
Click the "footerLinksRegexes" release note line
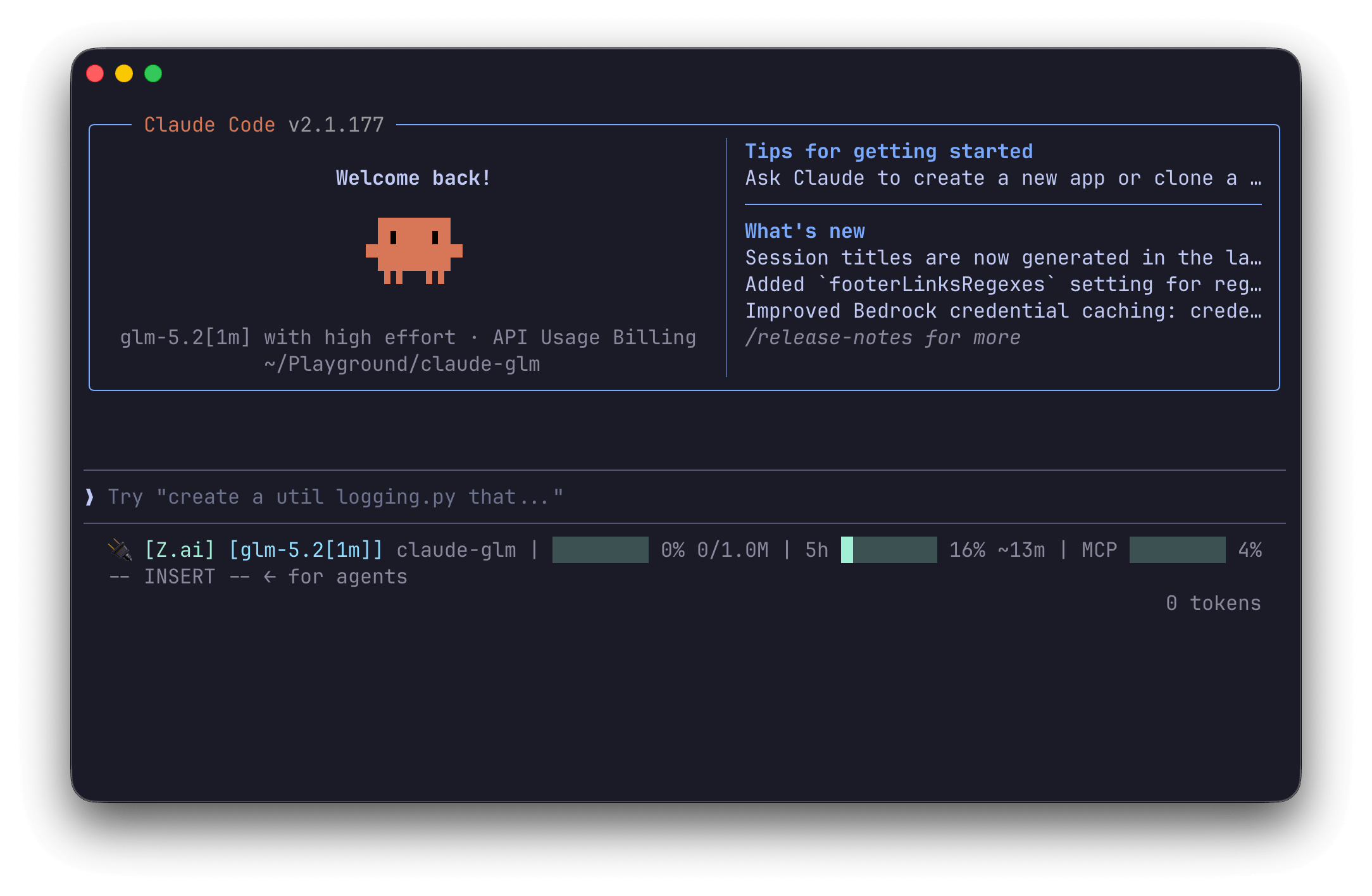[1003, 284]
